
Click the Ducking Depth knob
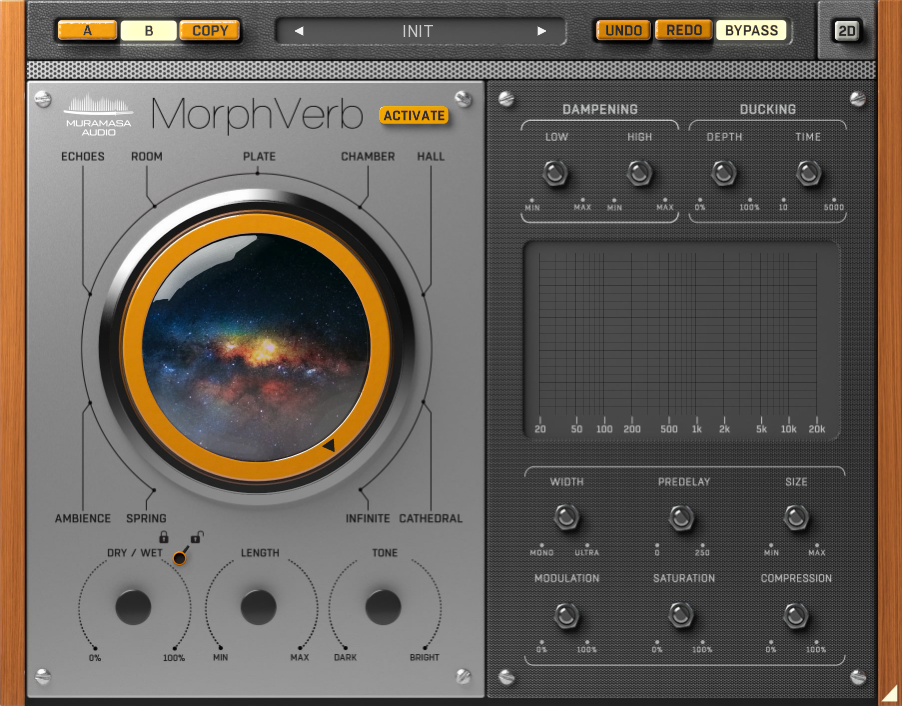(x=724, y=173)
